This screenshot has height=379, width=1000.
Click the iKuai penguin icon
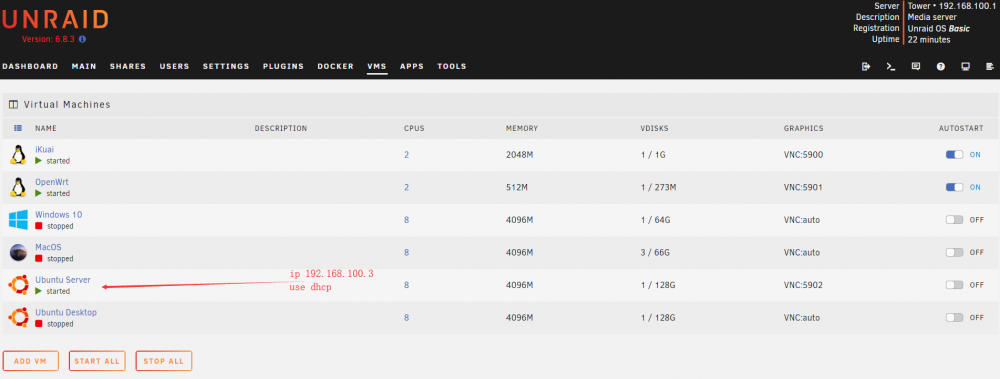click(18, 155)
